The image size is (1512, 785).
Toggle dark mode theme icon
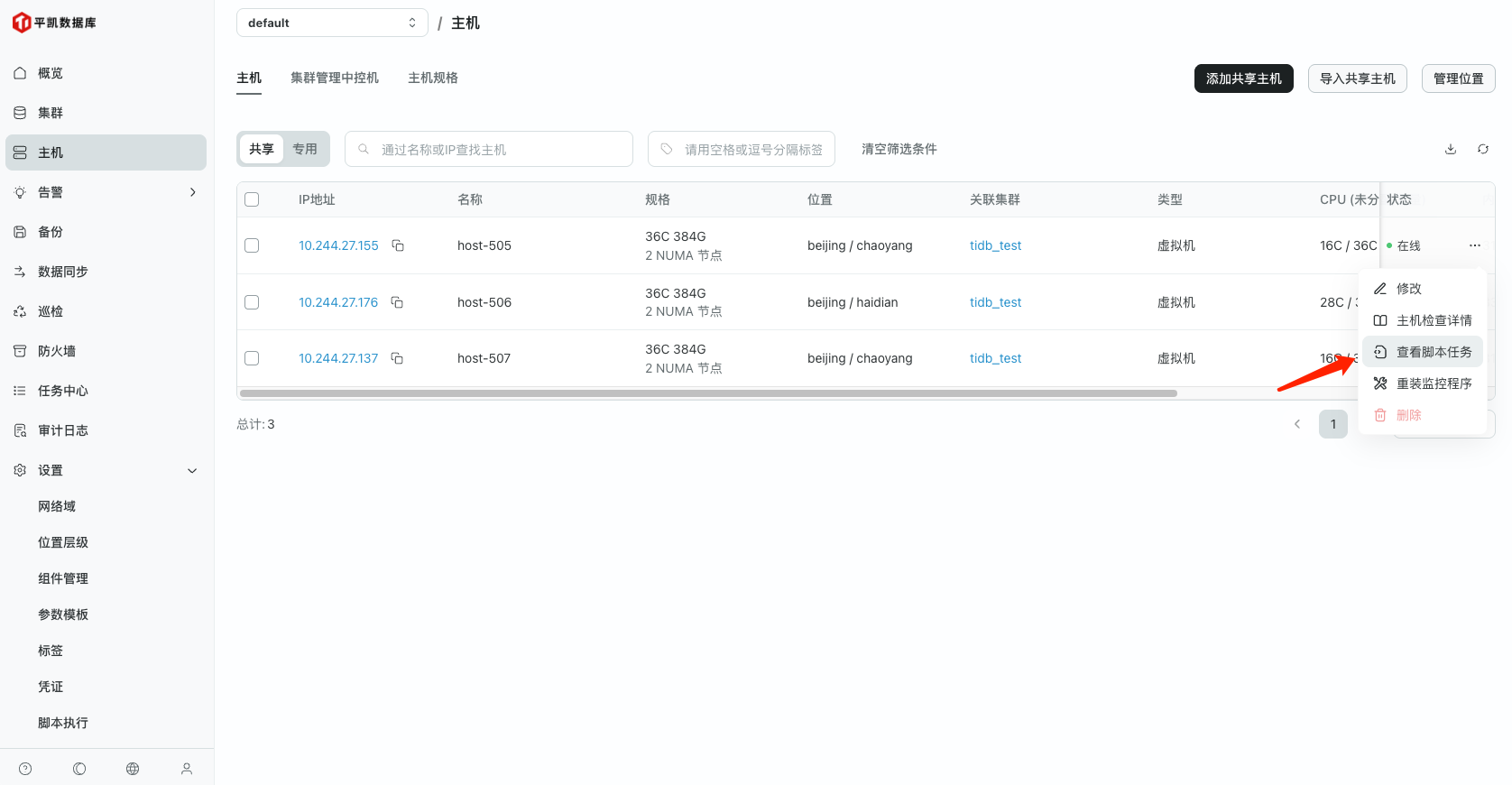coord(79,769)
